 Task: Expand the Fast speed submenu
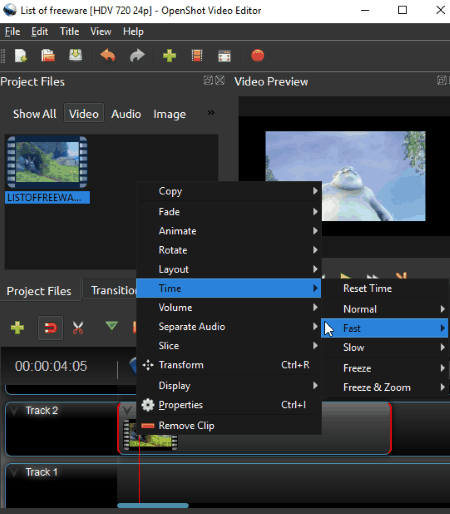tap(385, 328)
